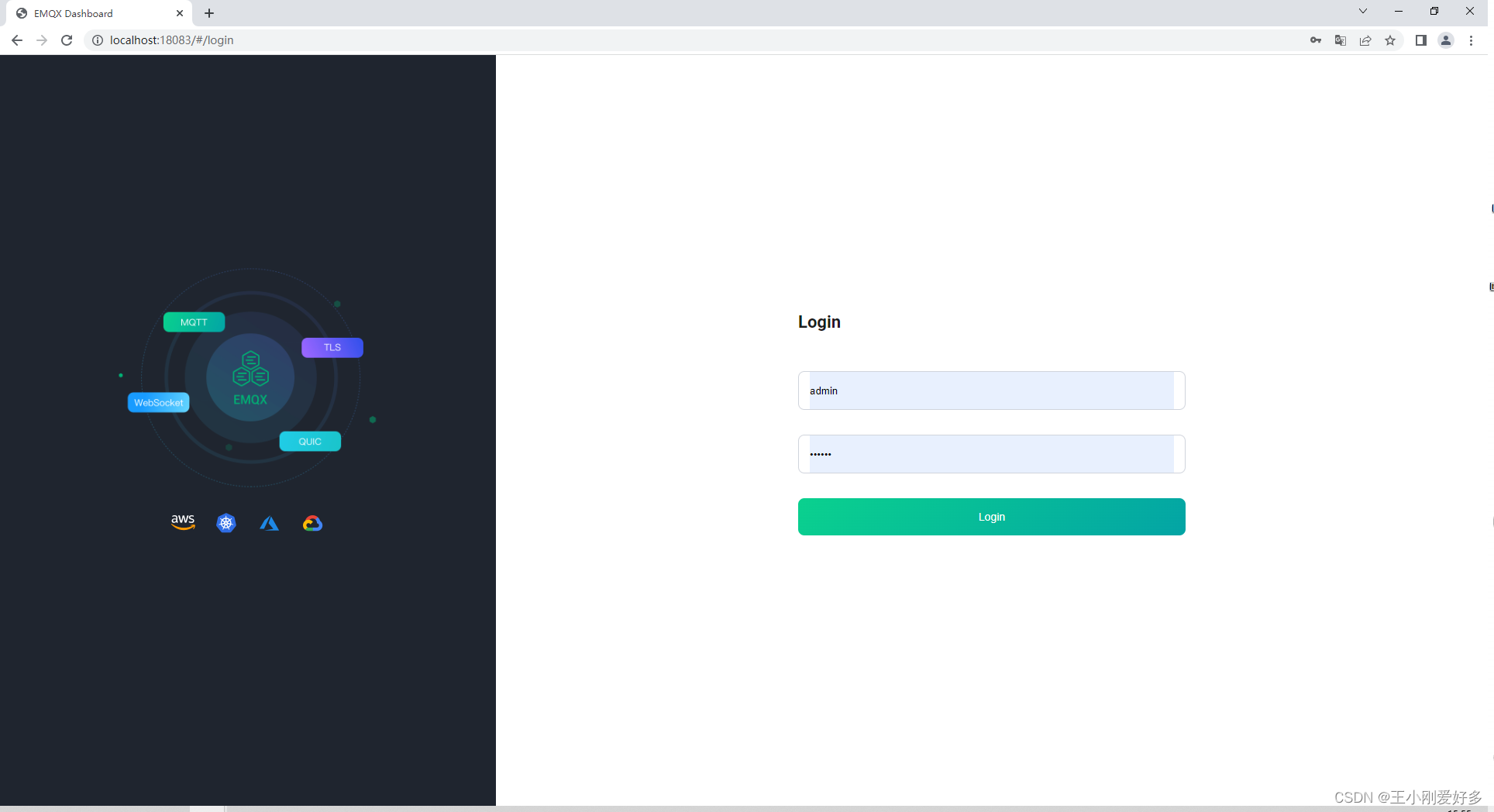Click the QUIC badge
1494x812 pixels.
(x=310, y=442)
